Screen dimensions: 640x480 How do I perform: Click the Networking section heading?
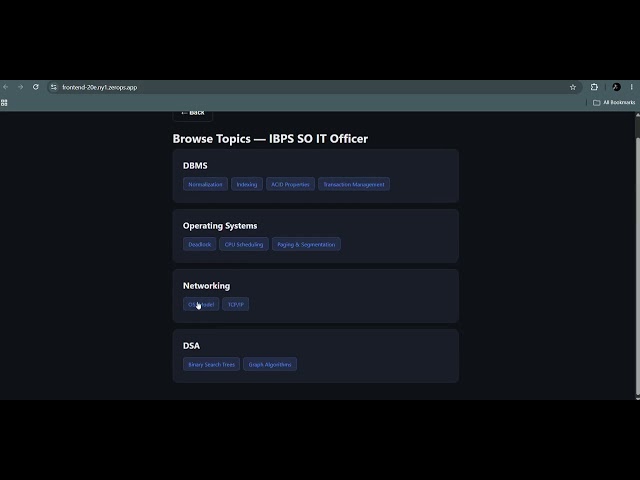click(x=207, y=286)
